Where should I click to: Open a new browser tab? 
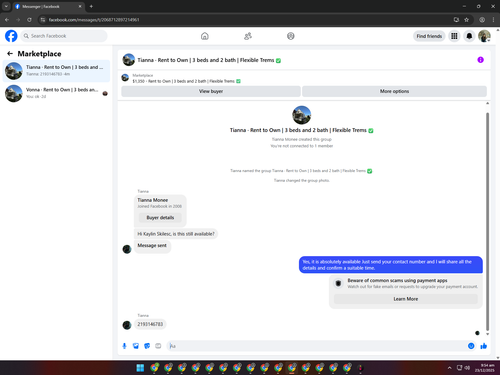tap(91, 6)
